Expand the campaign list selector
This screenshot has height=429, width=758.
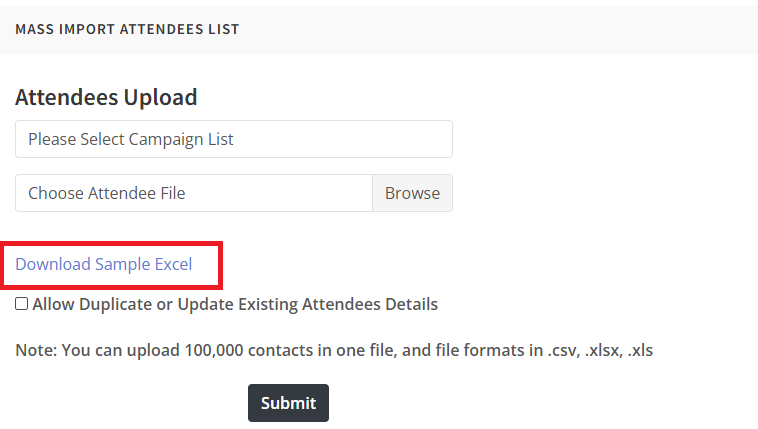coord(233,140)
